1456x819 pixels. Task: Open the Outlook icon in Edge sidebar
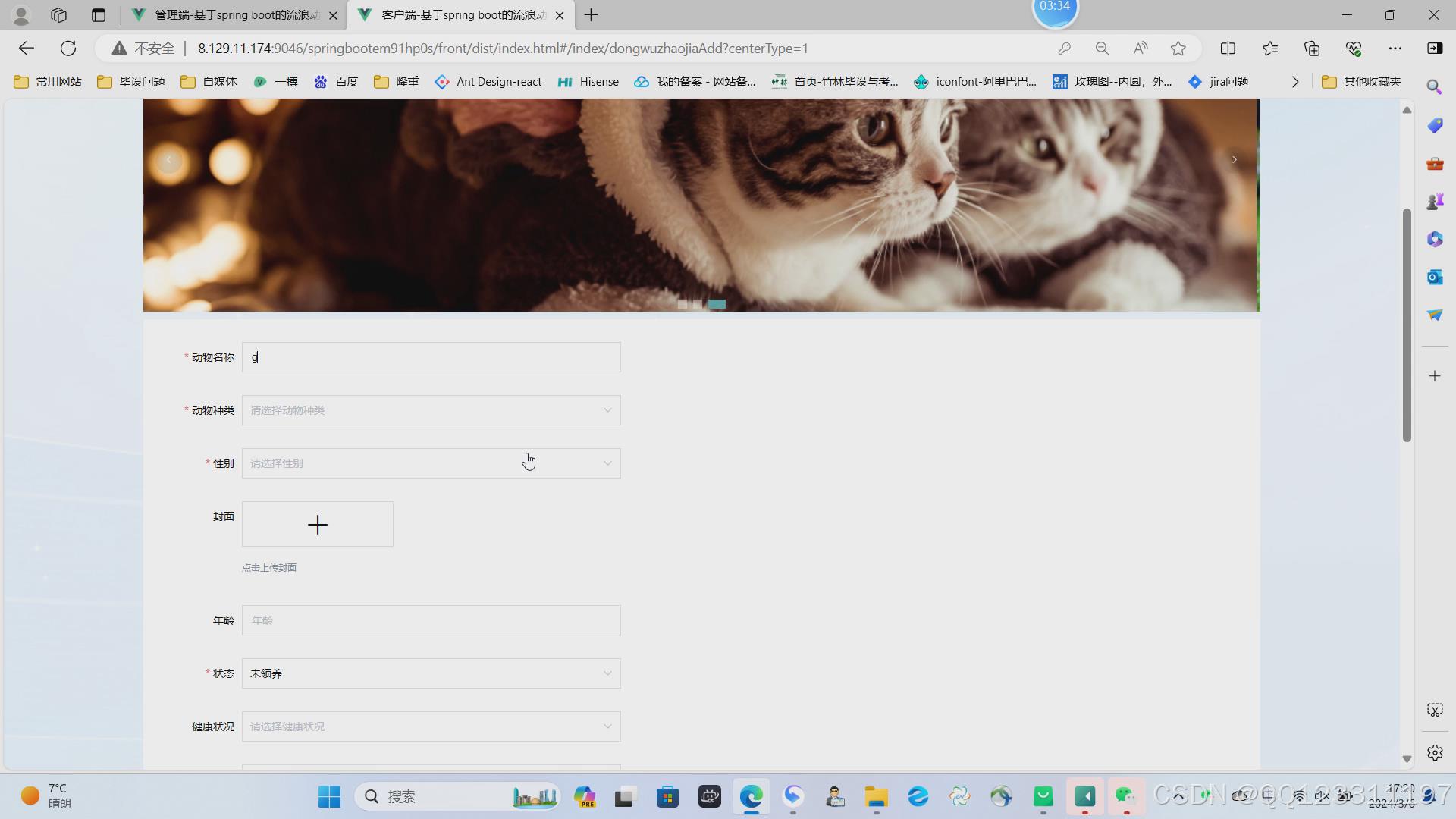1434,277
